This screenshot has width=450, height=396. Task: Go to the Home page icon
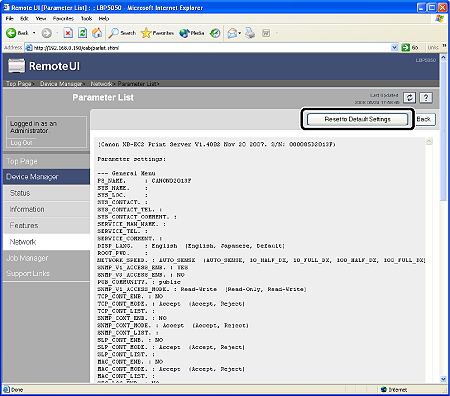(x=97, y=33)
